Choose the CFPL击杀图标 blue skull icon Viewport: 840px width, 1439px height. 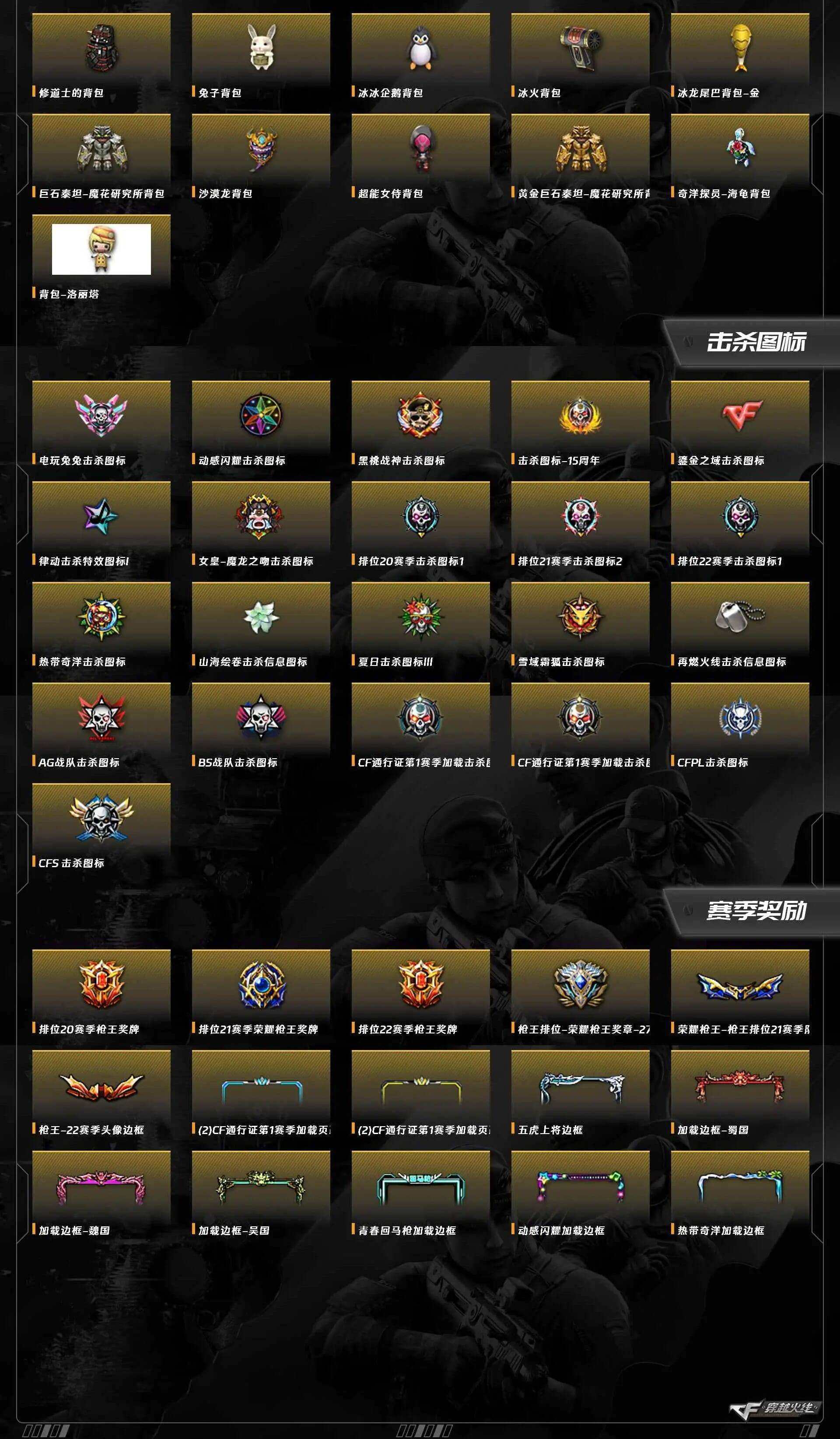point(740,717)
